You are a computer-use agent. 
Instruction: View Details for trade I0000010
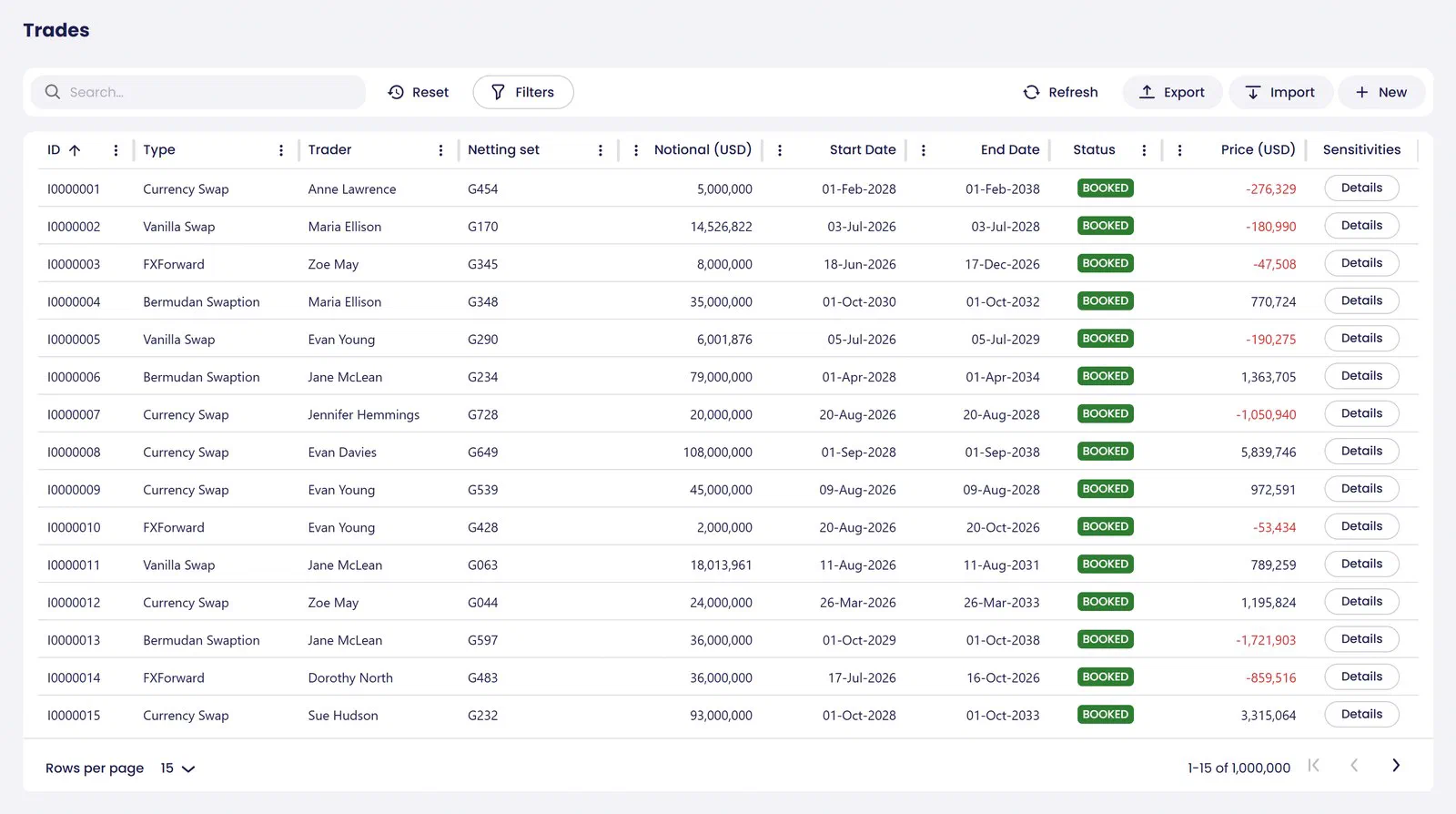coord(1361,526)
